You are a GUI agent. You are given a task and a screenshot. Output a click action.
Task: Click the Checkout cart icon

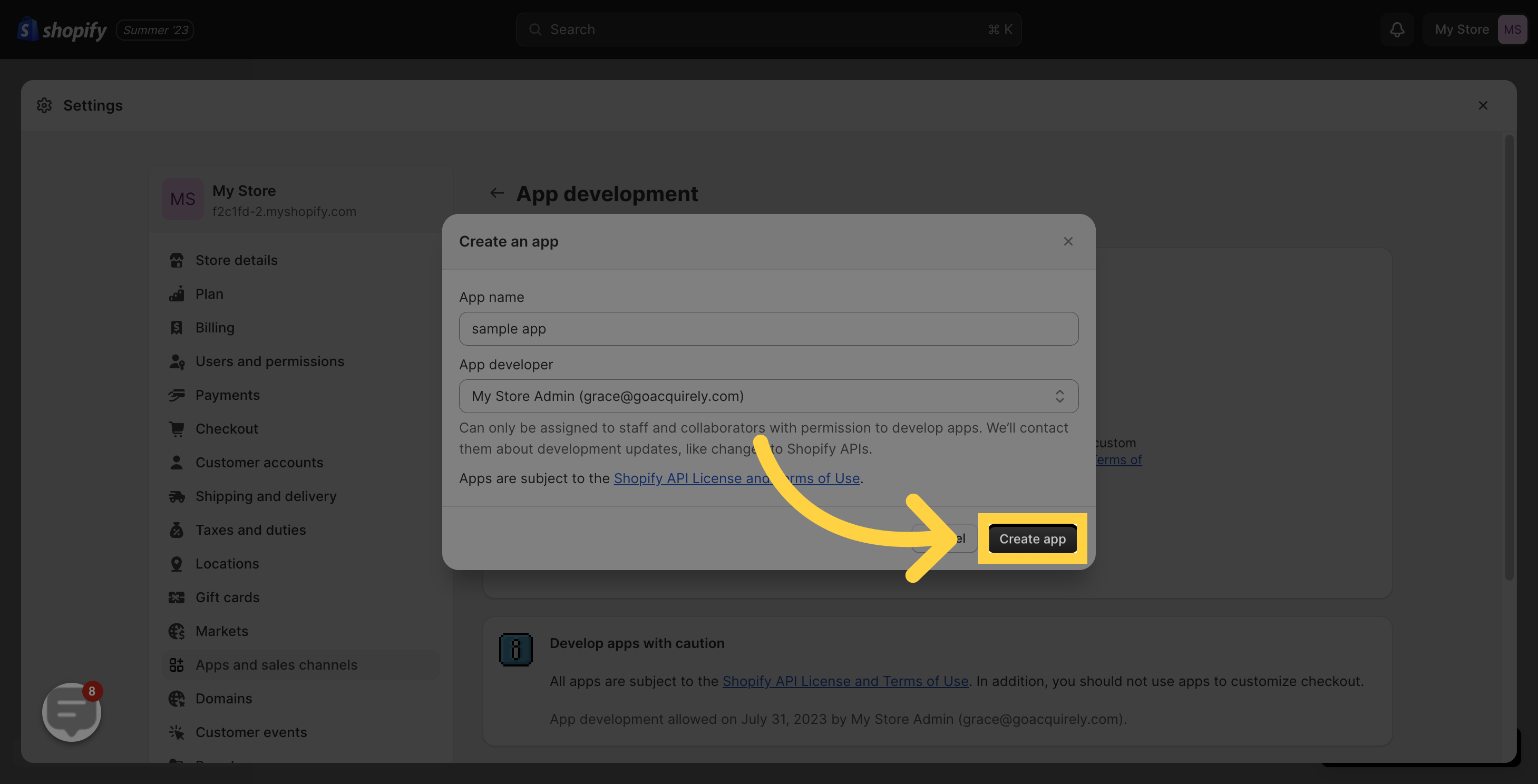pos(177,429)
